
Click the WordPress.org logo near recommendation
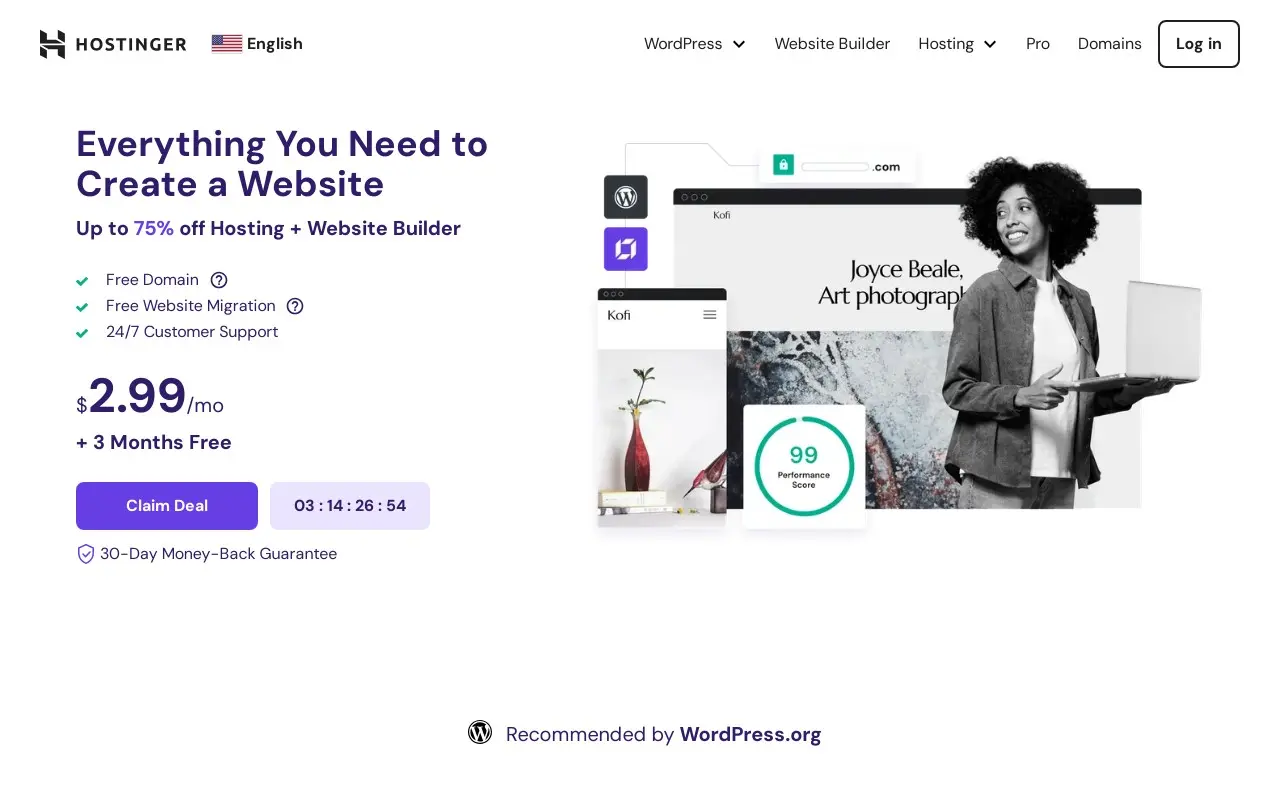(x=480, y=733)
